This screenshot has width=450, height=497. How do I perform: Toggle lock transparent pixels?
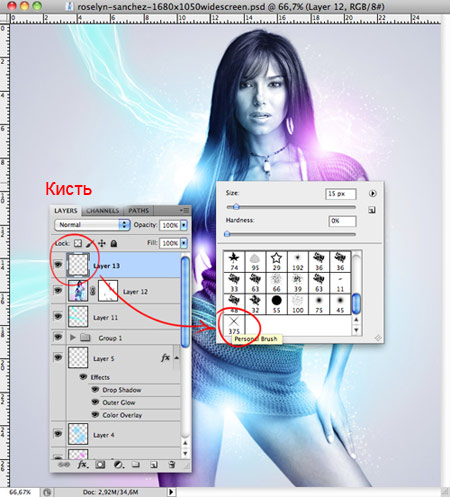click(78, 243)
